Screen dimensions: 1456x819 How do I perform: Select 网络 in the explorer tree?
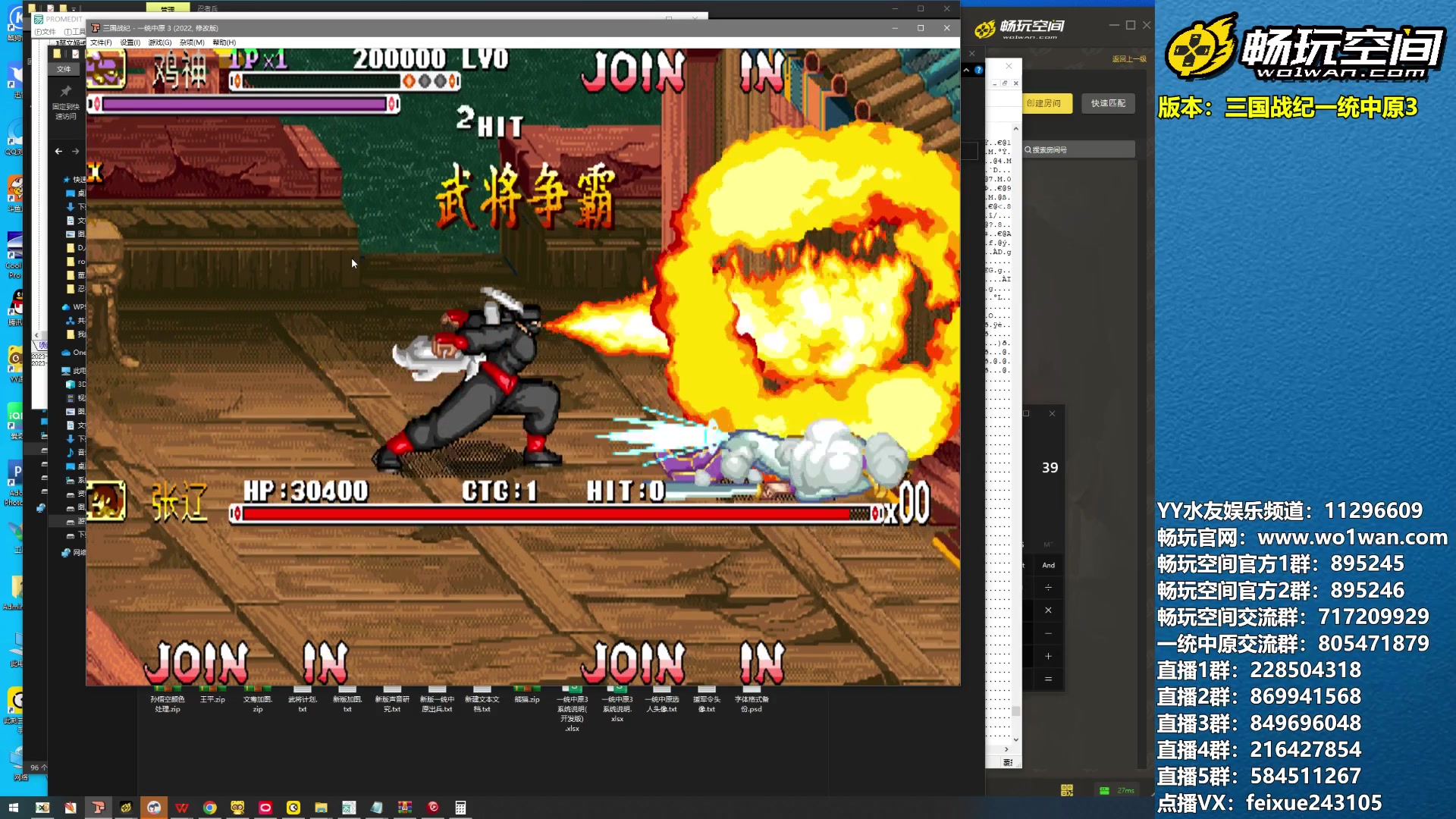click(74, 553)
